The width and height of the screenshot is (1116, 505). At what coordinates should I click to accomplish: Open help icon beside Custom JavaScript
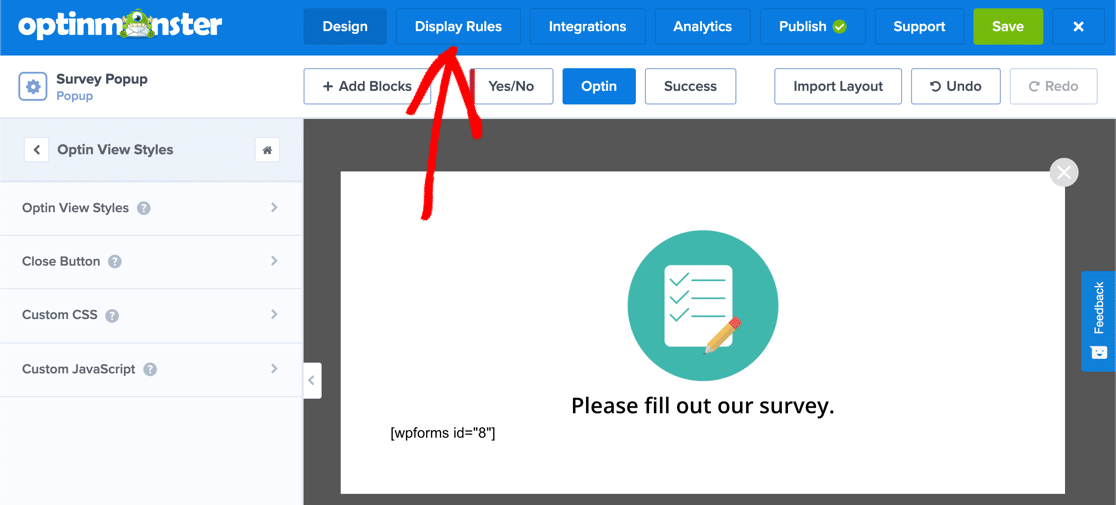(149, 370)
